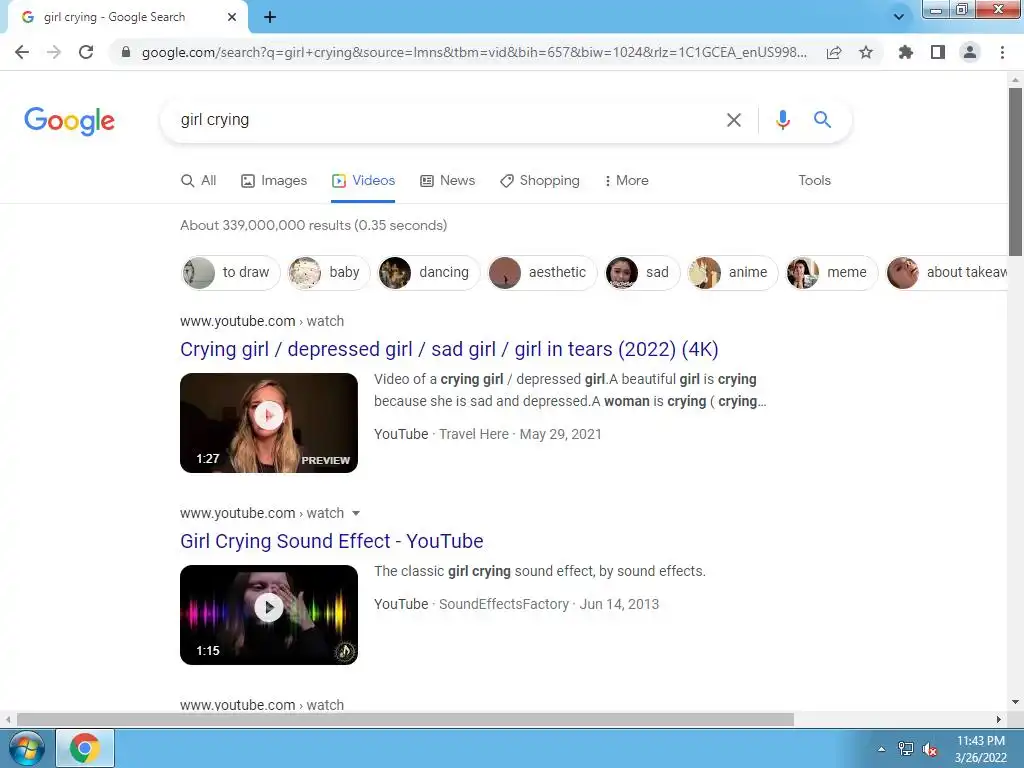Screen dimensions: 1024x768
Task: Click inside the 'girl crying' search field
Action: pyautogui.click(x=444, y=120)
